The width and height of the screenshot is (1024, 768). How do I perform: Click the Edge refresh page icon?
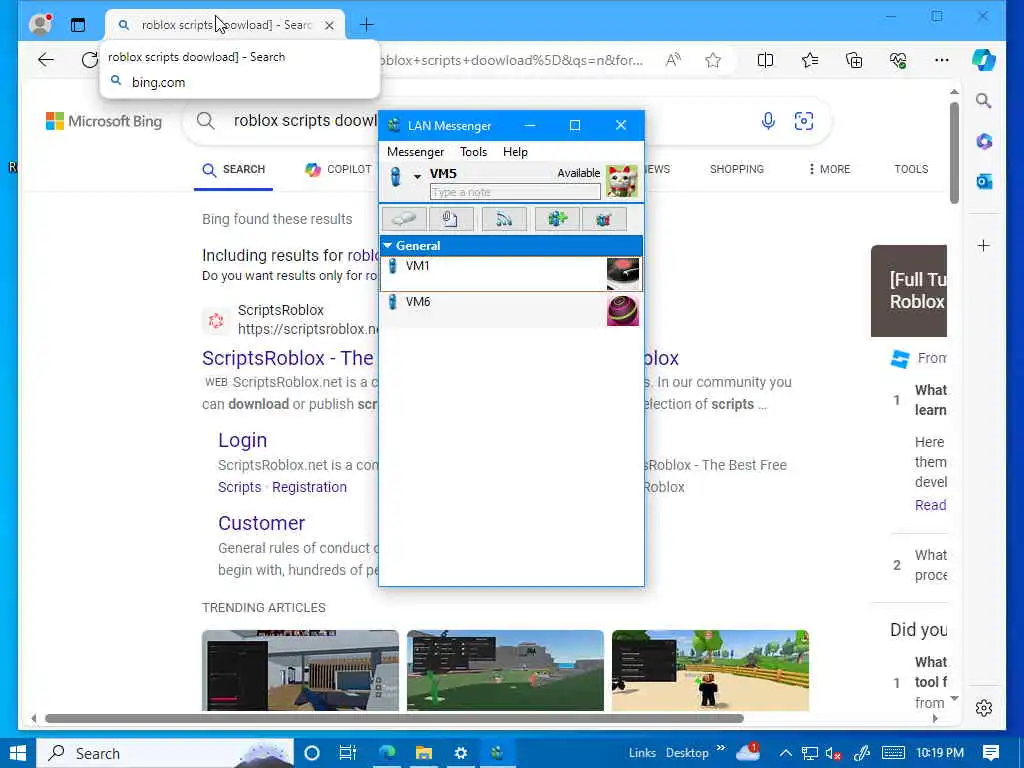click(x=89, y=60)
